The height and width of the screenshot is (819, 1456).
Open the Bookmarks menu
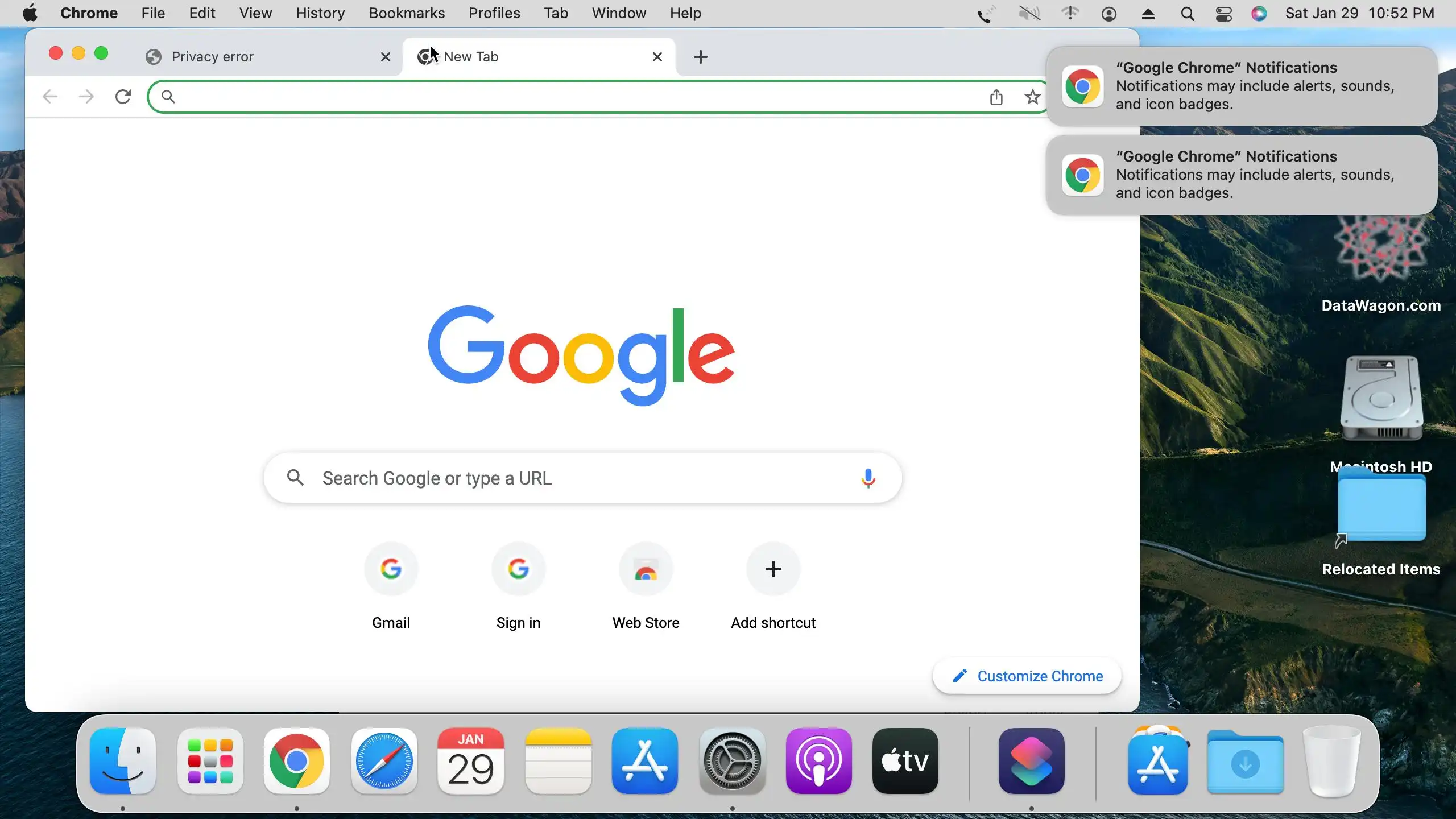(x=406, y=14)
